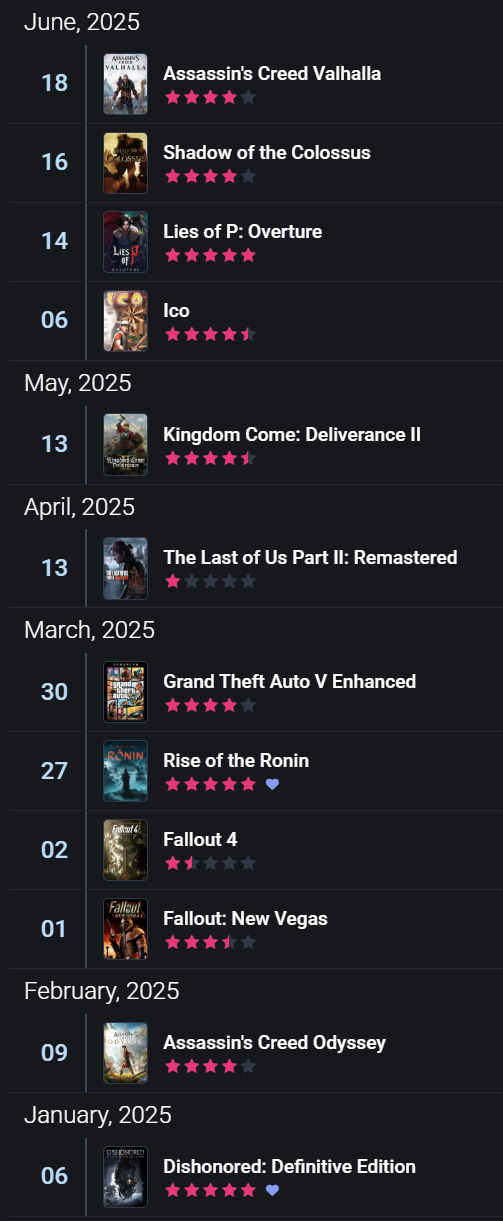Select the Dishonored: Definitive Edition cover art
503x1221 pixels.
pos(125,1177)
